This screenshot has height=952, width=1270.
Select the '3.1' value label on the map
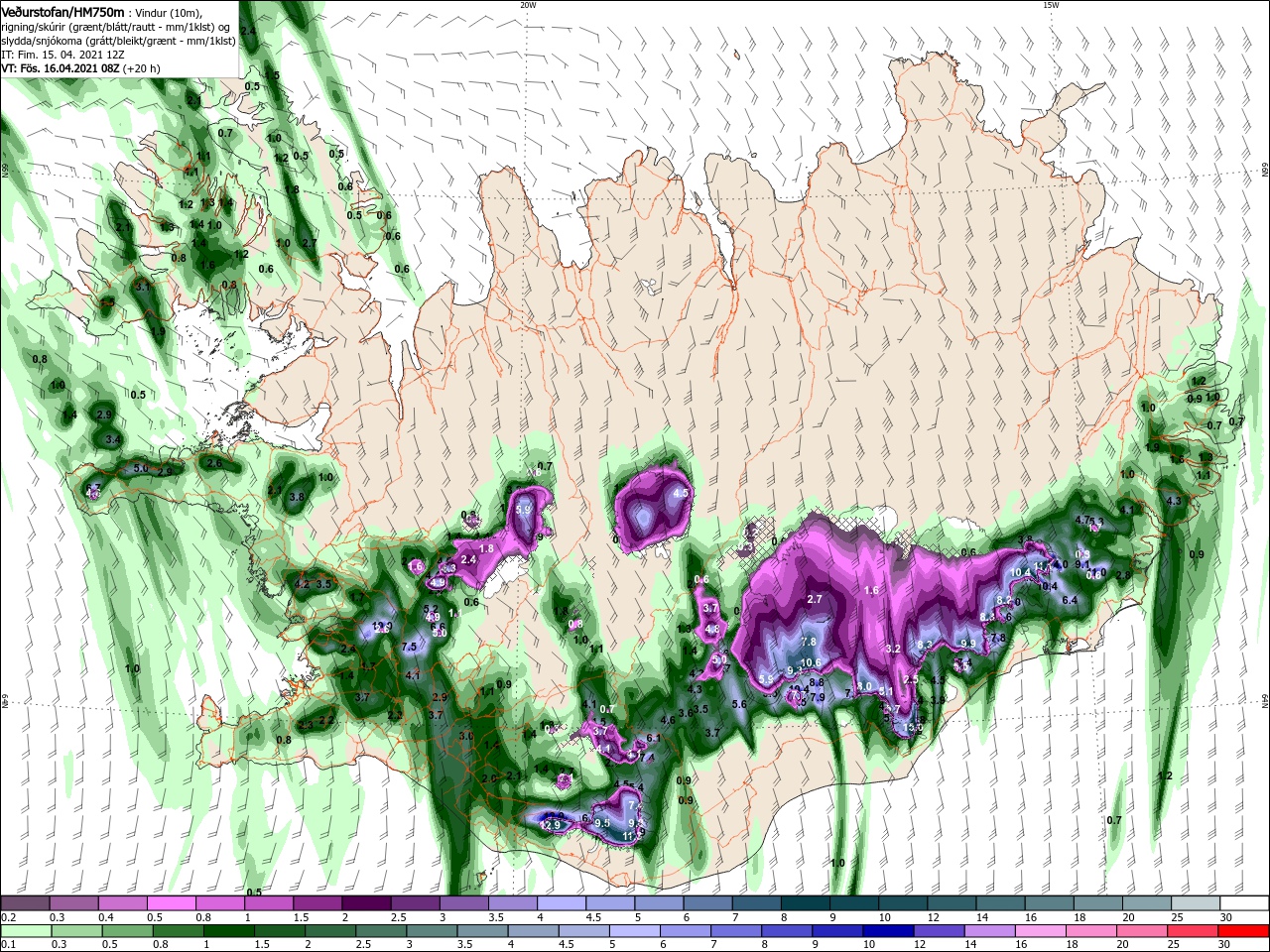pyautogui.click(x=143, y=287)
